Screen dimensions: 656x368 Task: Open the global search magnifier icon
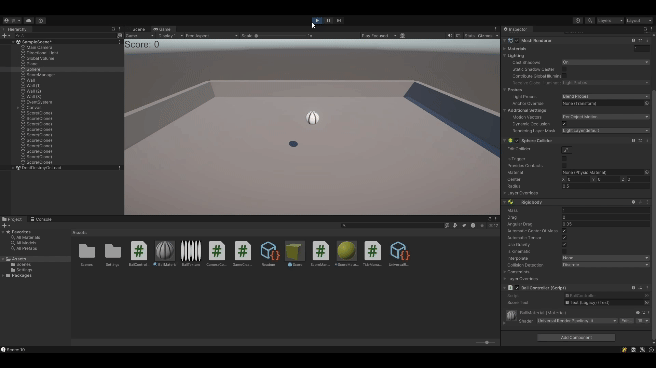[590, 20]
